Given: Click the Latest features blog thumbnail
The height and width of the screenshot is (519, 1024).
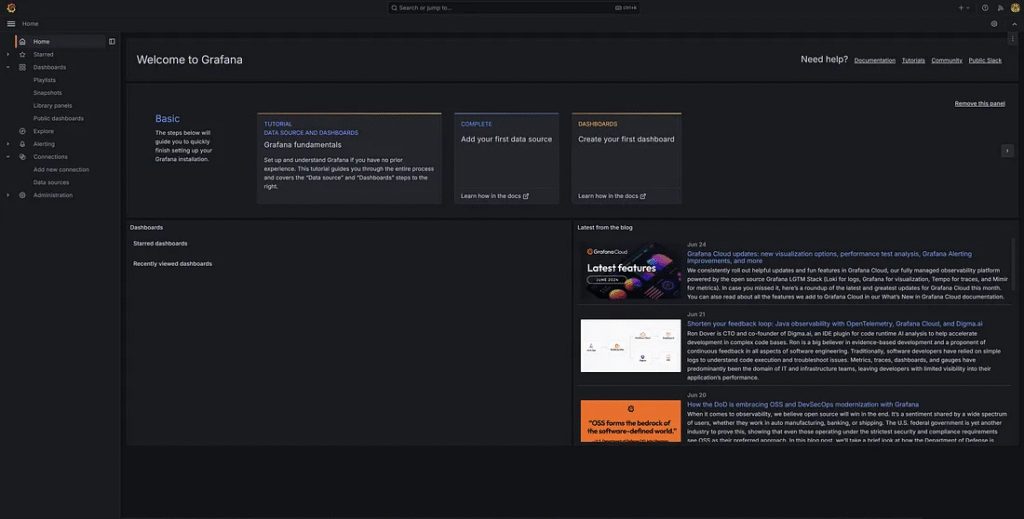Looking at the screenshot, I should coord(631,270).
